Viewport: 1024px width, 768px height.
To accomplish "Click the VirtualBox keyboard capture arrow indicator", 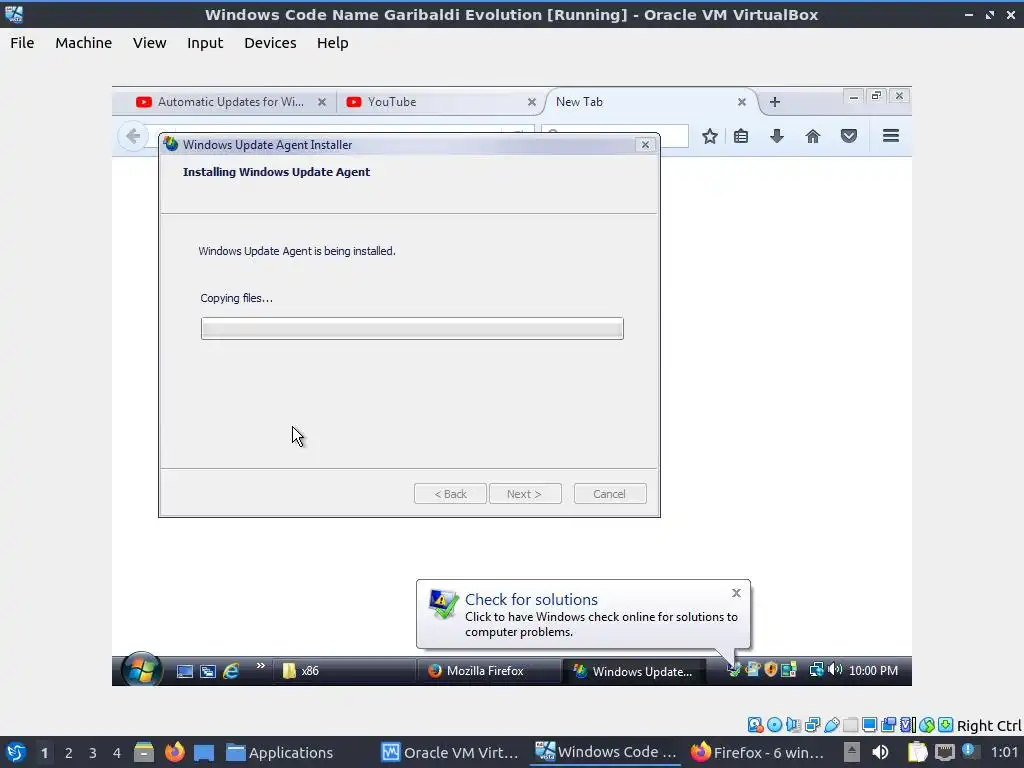I will [946, 725].
